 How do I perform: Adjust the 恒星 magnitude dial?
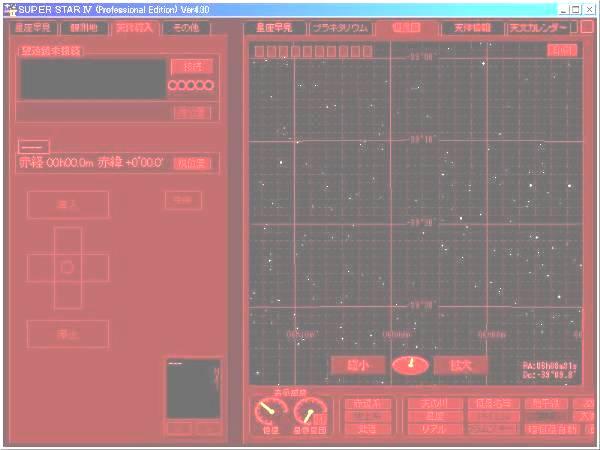(x=271, y=412)
